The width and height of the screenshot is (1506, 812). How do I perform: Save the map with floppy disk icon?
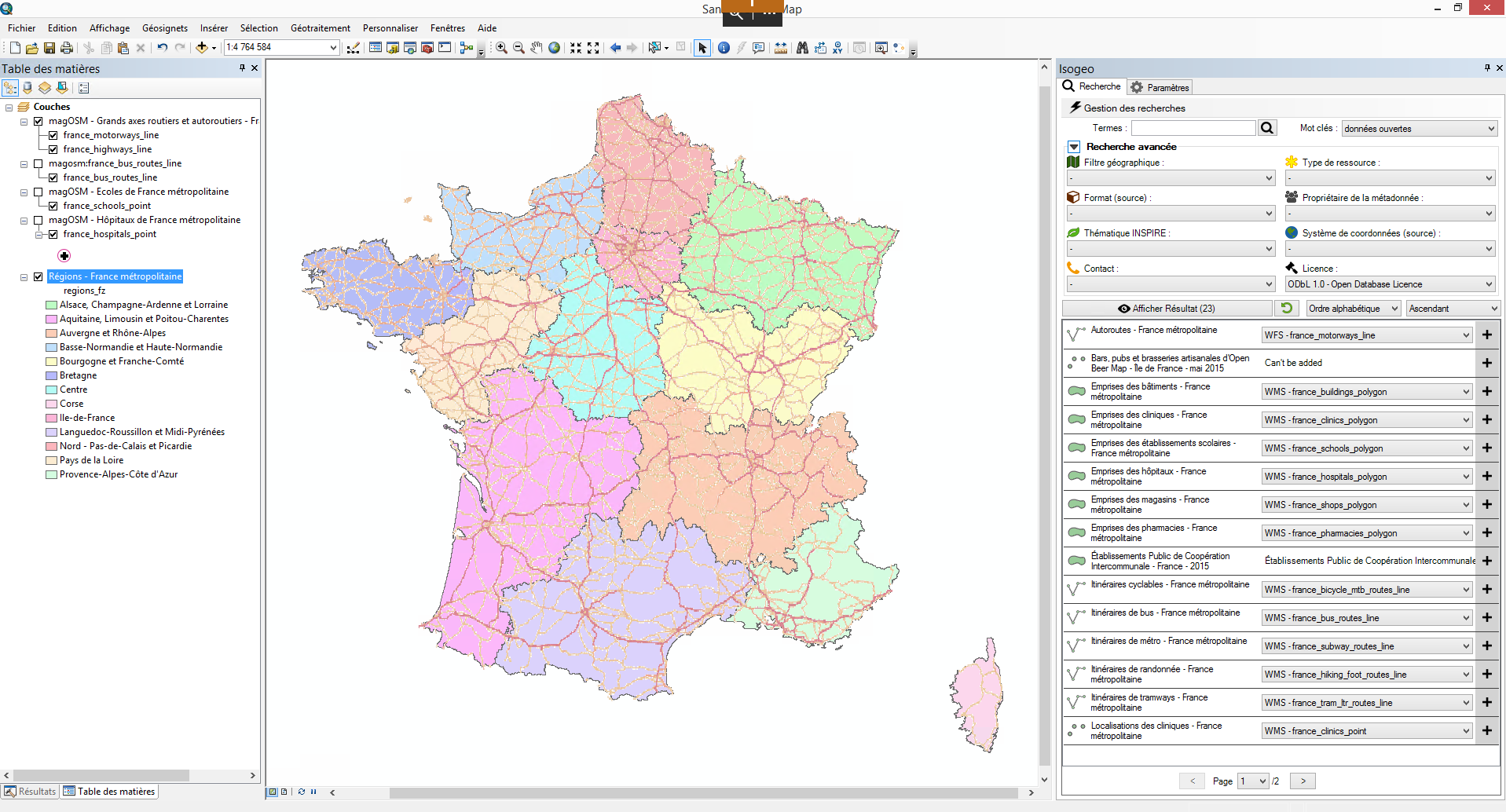tap(49, 48)
